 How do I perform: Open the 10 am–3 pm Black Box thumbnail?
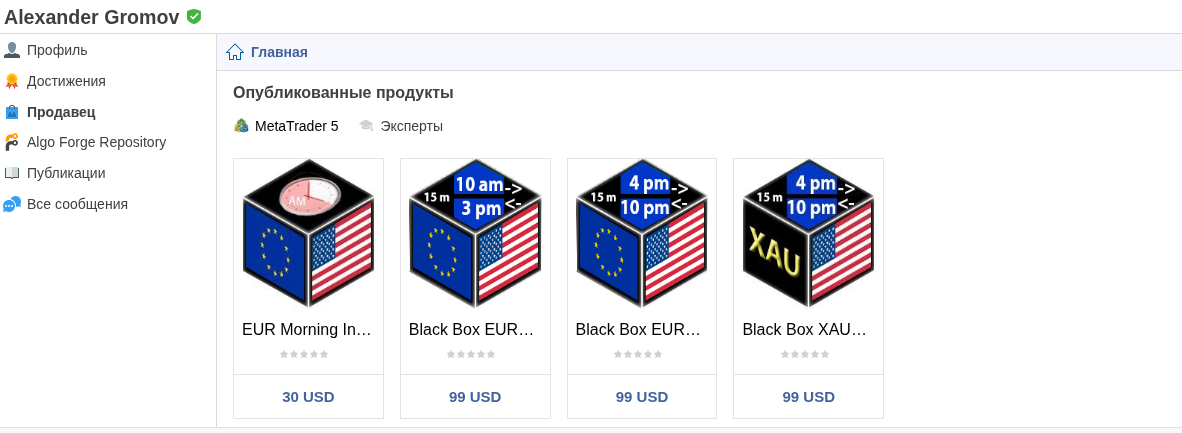pos(475,233)
